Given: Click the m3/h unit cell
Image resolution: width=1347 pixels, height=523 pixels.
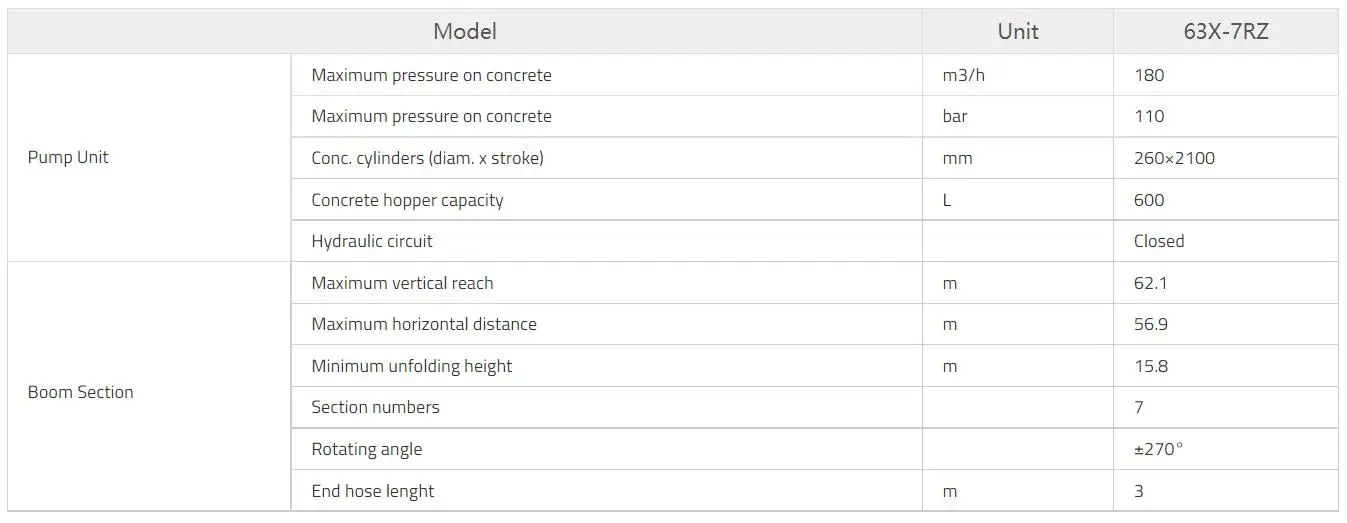Looking at the screenshot, I should coord(963,75).
